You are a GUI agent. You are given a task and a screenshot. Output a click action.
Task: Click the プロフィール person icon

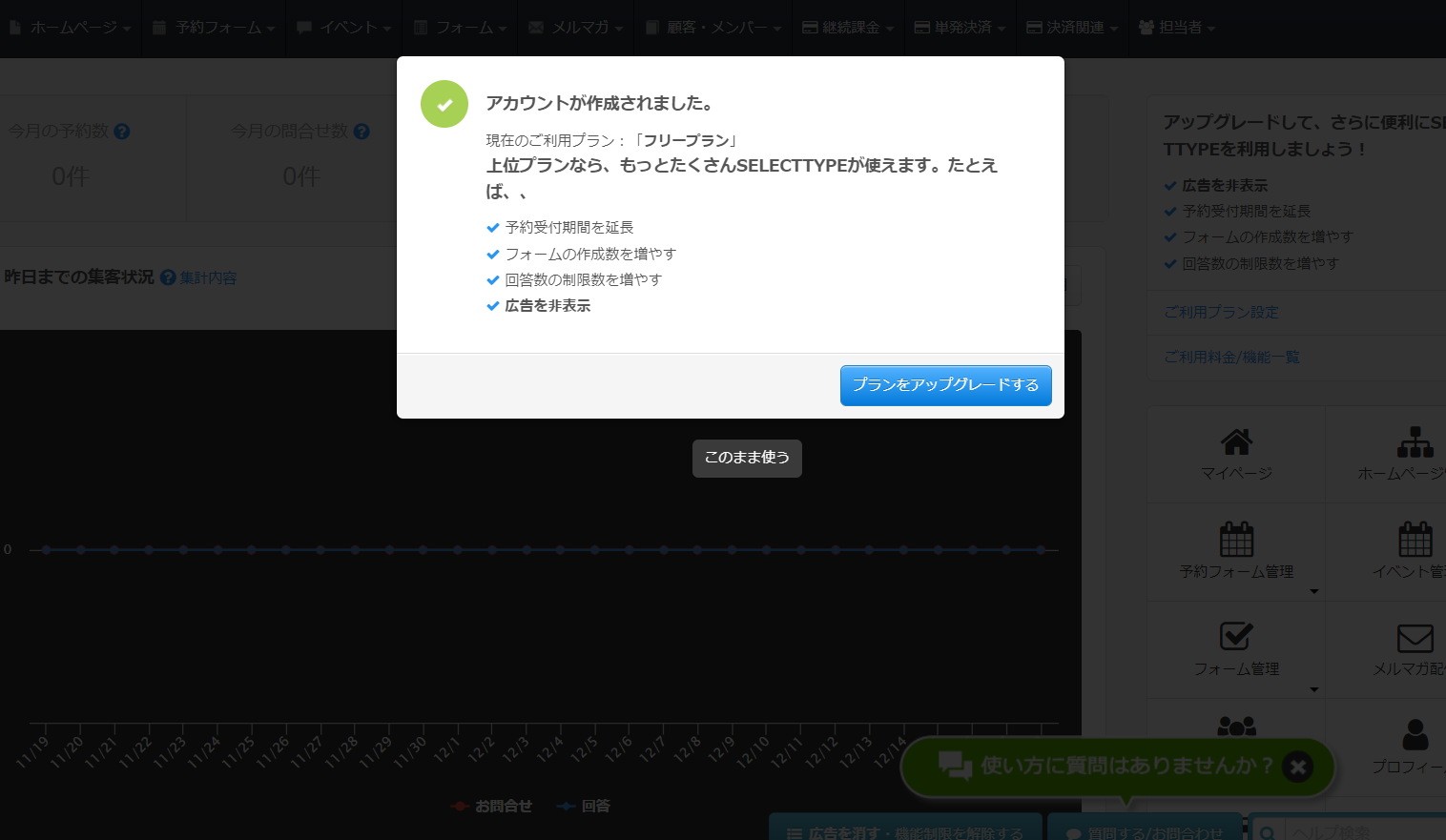pos(1415,735)
